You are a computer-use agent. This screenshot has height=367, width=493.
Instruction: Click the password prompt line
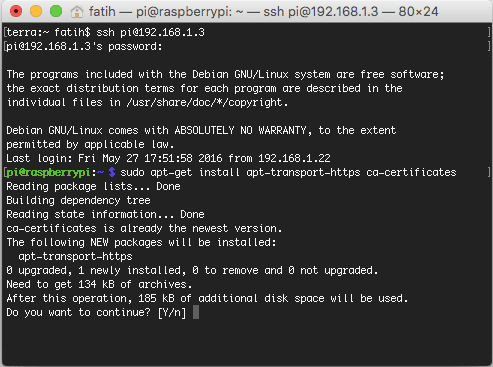click(x=84, y=46)
